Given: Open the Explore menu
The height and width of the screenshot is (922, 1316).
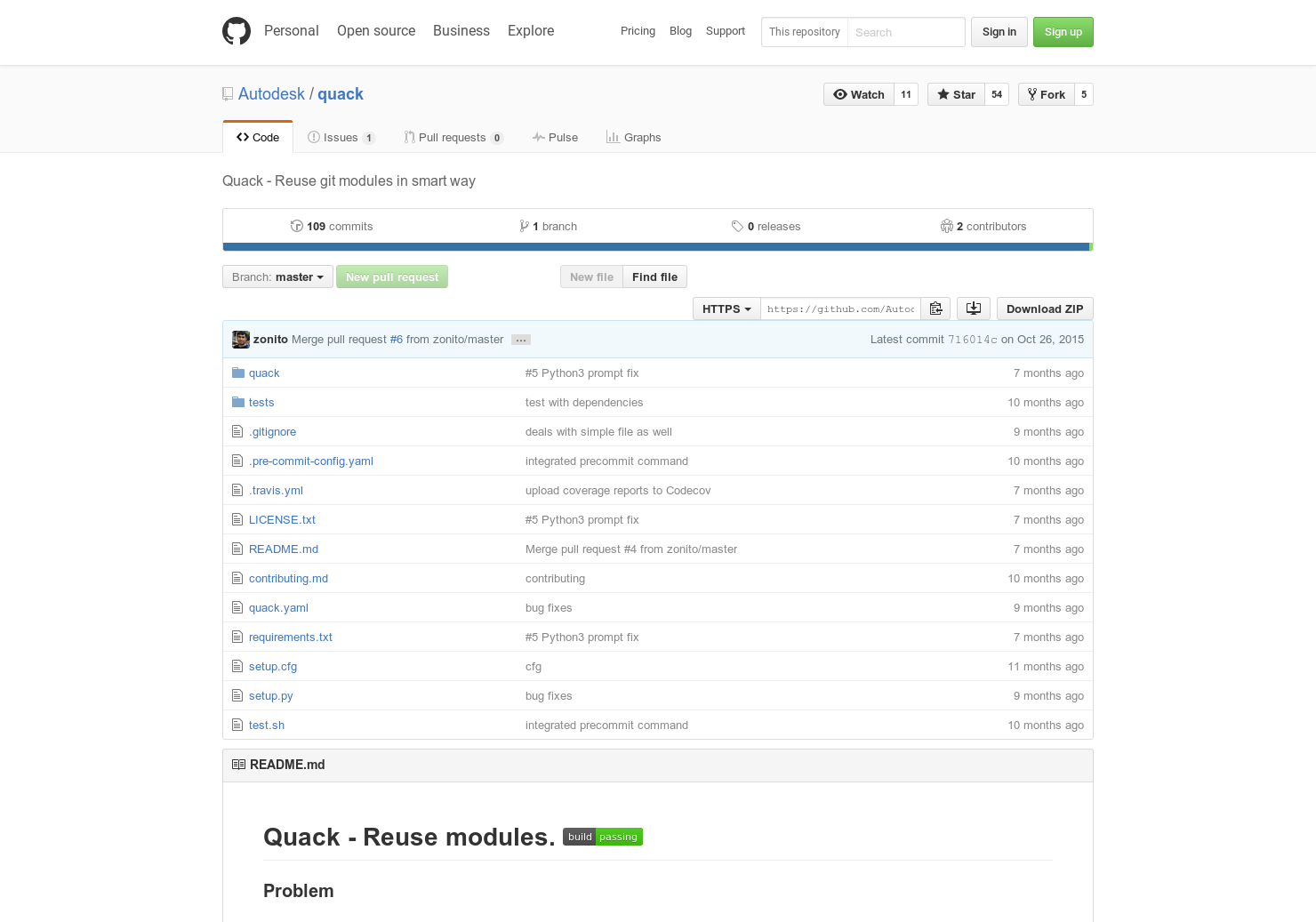Looking at the screenshot, I should [x=530, y=31].
